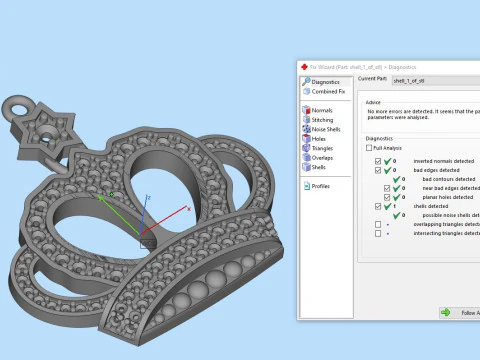Click the Triangles icon
The width and height of the screenshot is (480, 360).
tap(306, 148)
